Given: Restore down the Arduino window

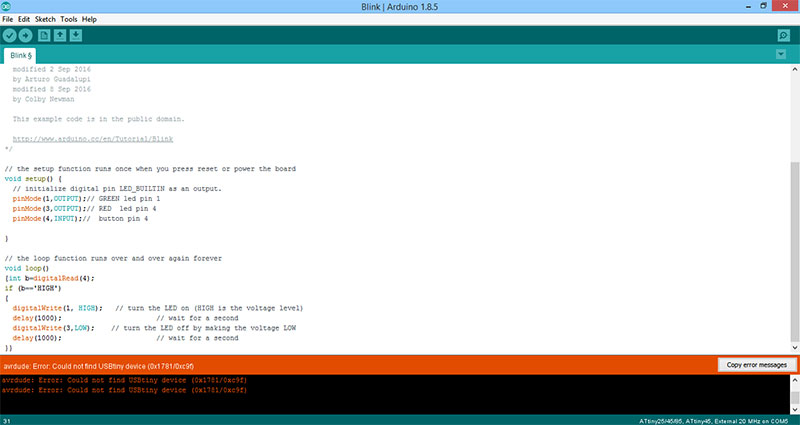Looking at the screenshot, I should (763, 6).
